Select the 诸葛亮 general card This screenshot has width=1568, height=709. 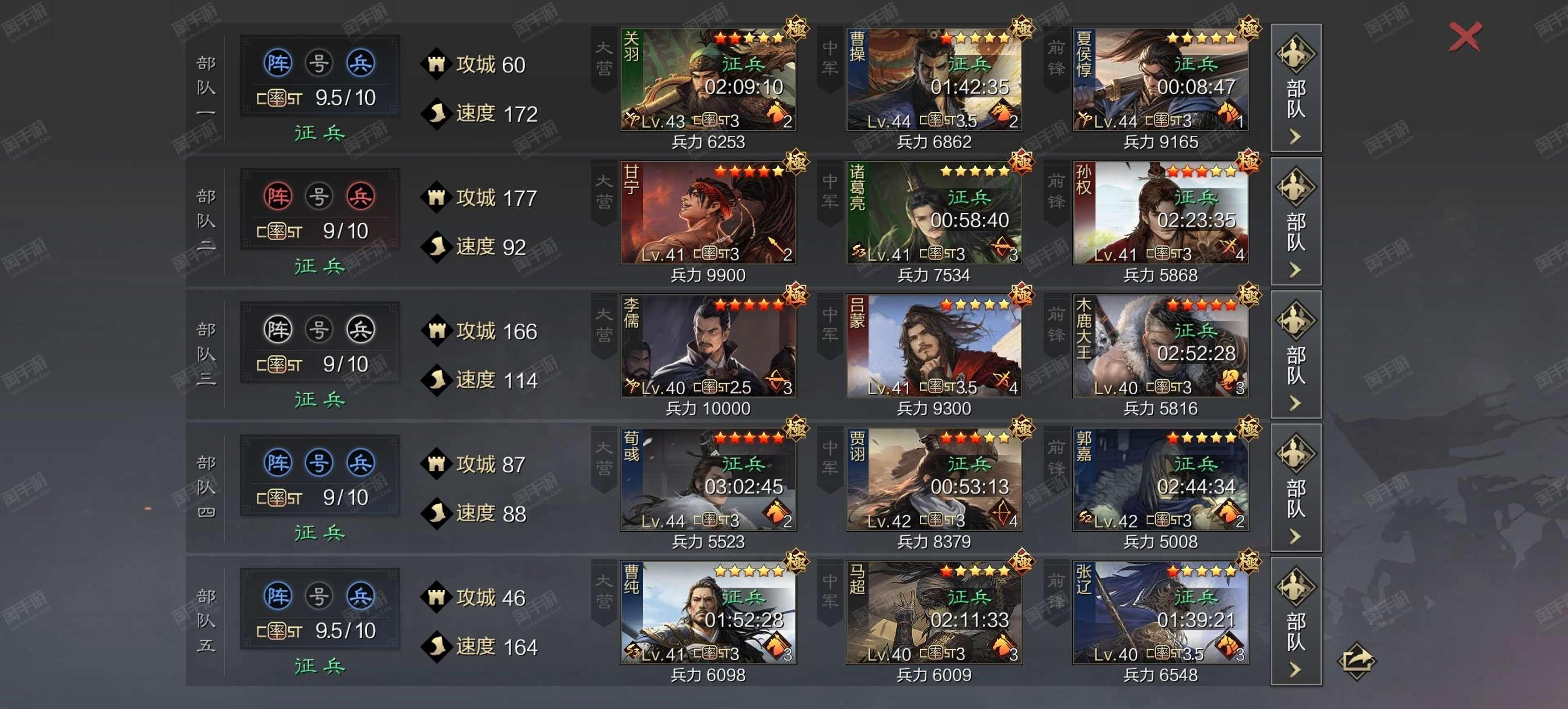(934, 212)
